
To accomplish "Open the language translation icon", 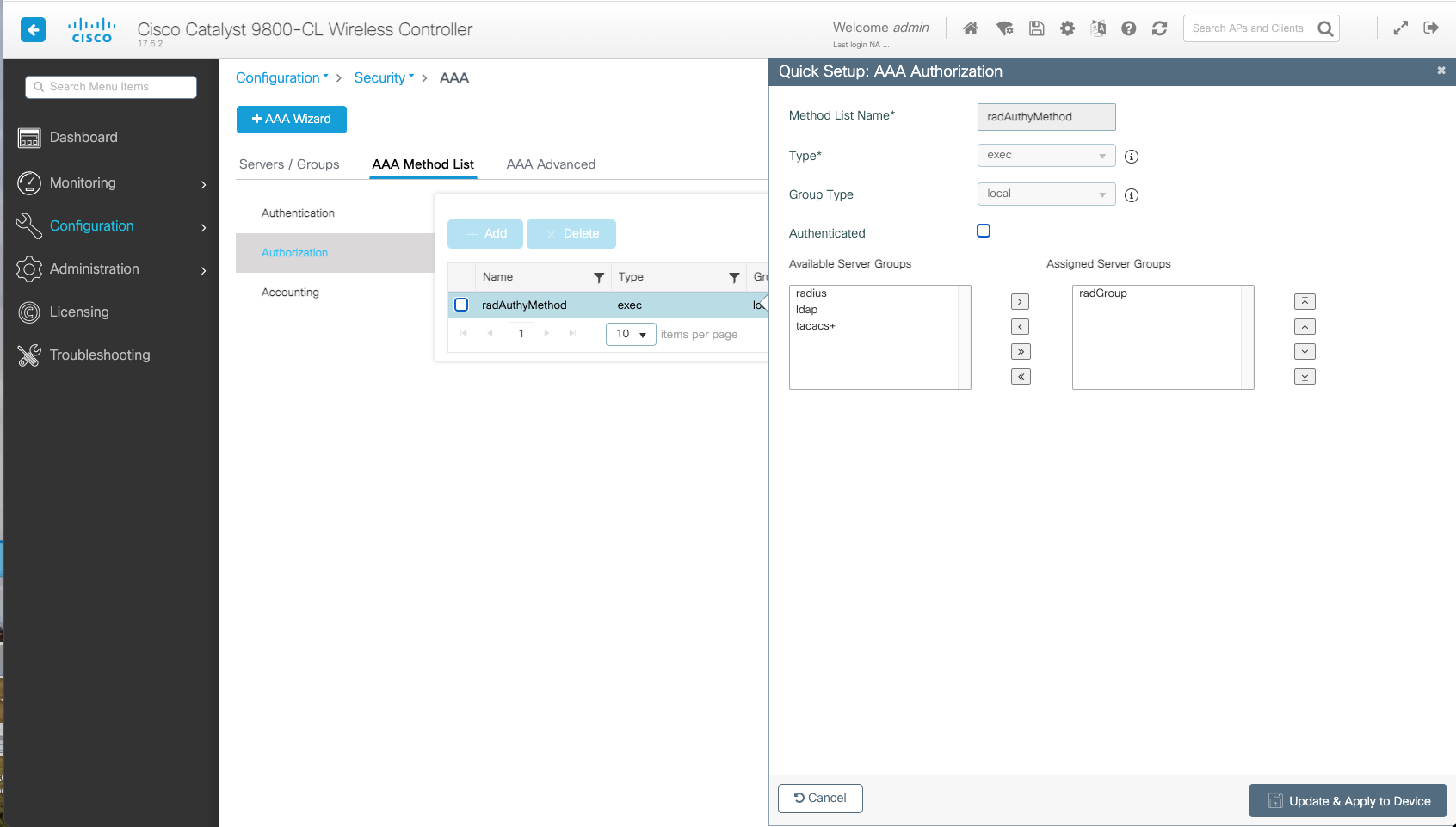I will [1098, 28].
